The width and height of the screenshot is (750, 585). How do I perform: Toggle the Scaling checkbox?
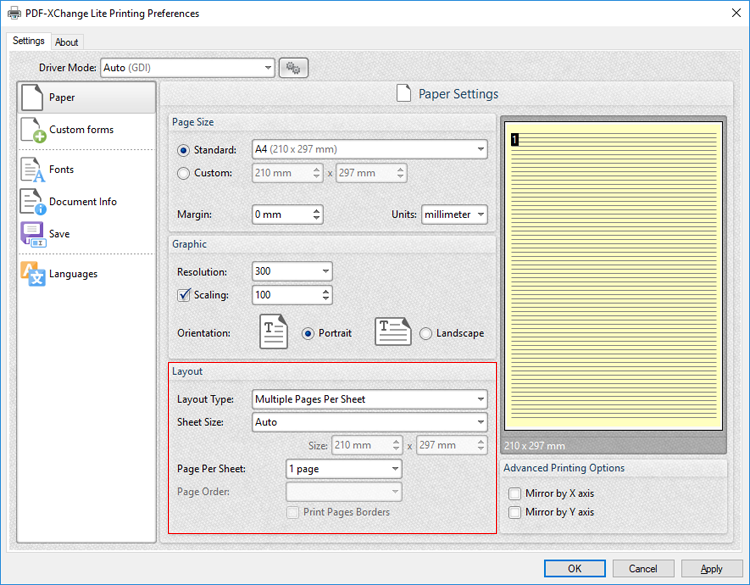click(x=184, y=295)
